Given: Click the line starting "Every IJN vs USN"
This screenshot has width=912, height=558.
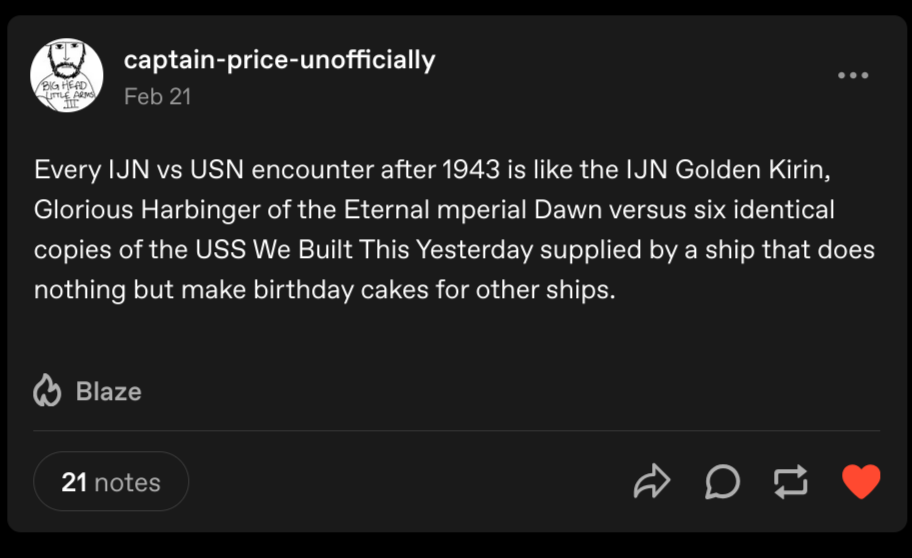Looking at the screenshot, I should tap(432, 169).
